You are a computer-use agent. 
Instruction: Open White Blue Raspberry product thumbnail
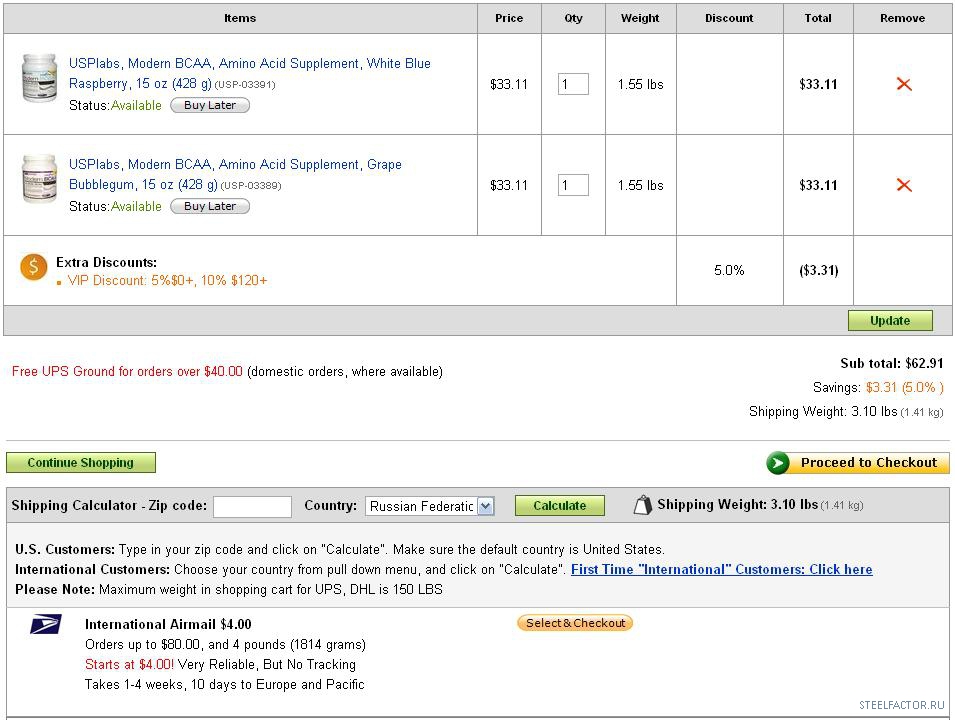click(x=40, y=78)
